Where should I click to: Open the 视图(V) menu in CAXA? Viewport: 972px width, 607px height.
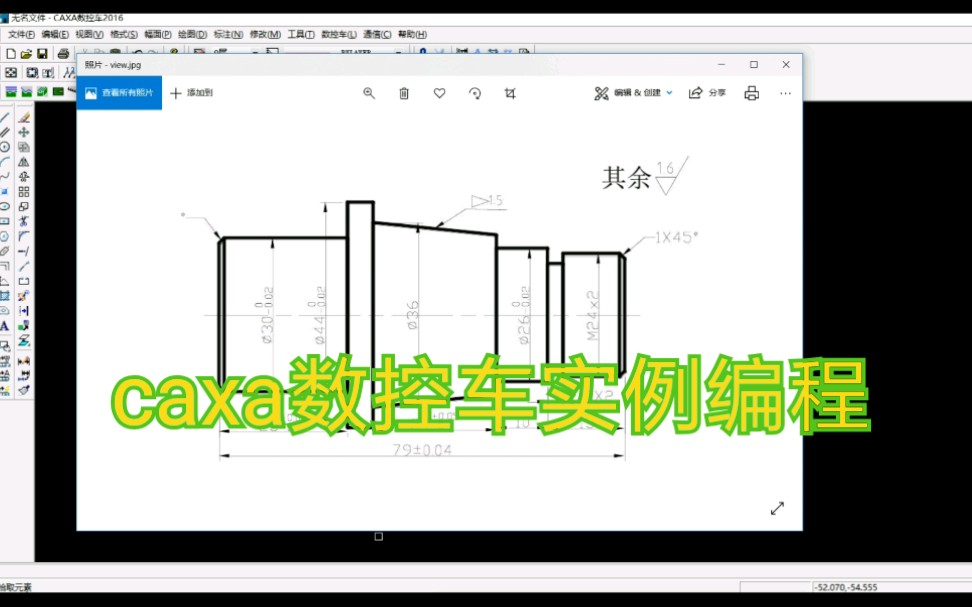click(89, 34)
